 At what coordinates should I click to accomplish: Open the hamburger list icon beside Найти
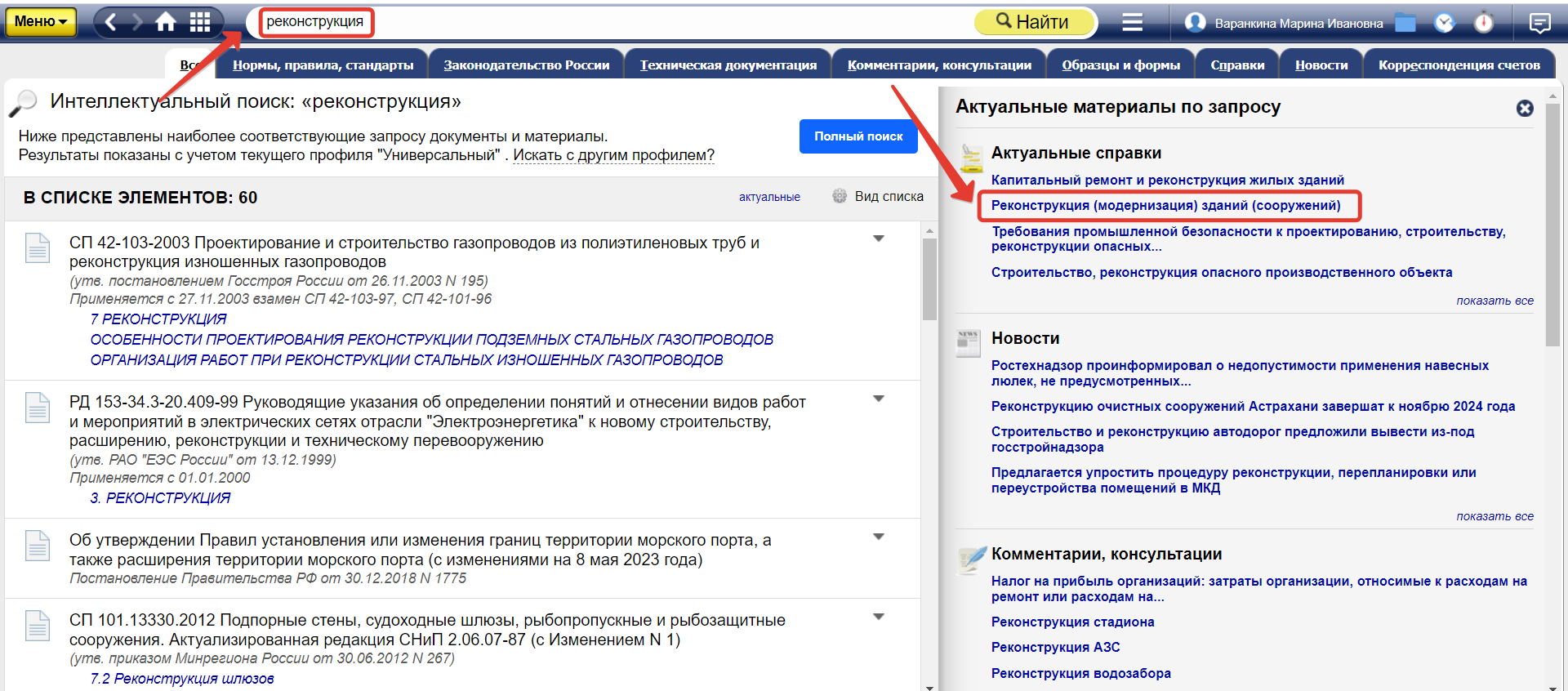tap(1132, 22)
